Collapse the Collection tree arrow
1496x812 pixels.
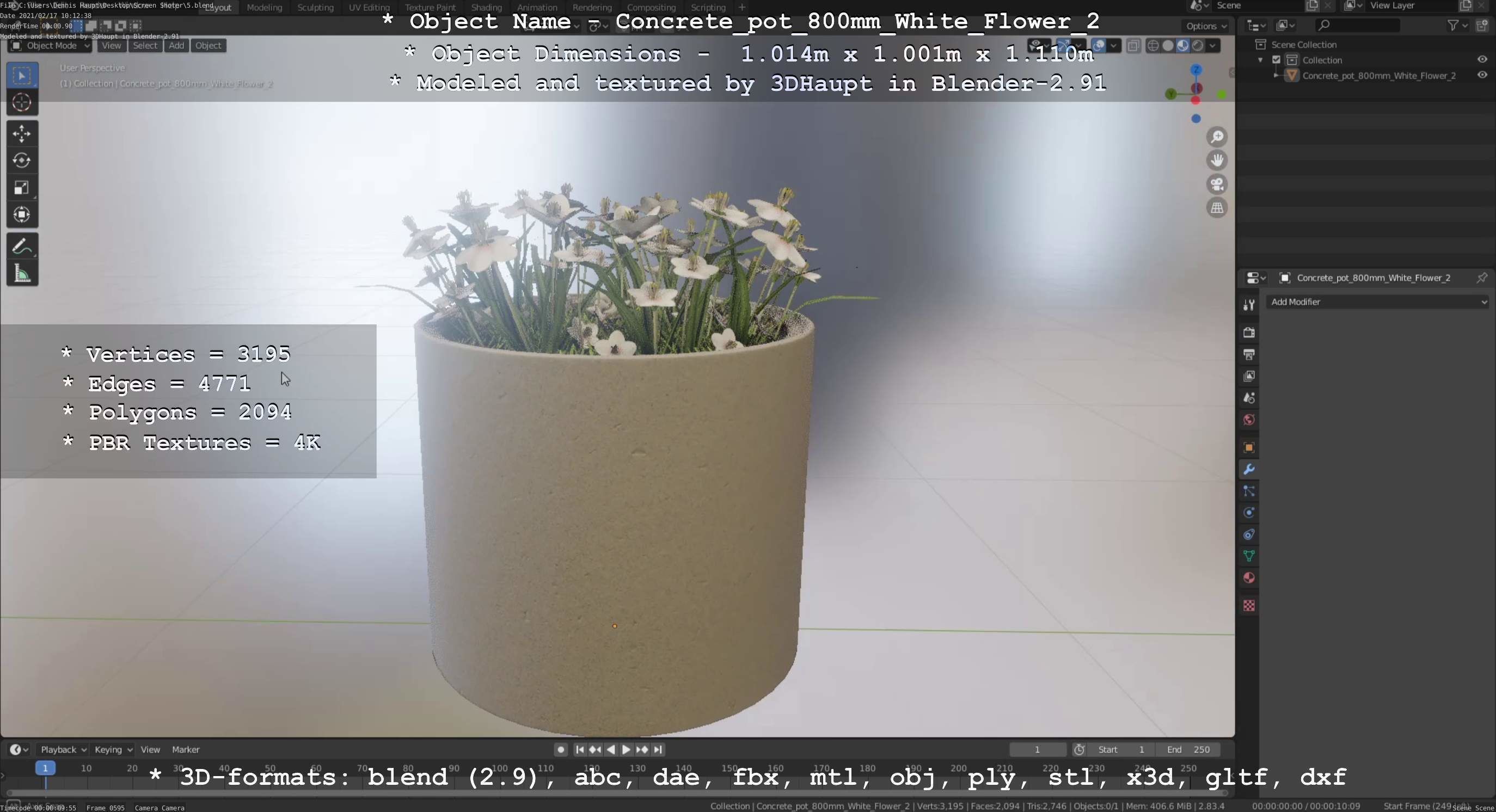(1260, 60)
